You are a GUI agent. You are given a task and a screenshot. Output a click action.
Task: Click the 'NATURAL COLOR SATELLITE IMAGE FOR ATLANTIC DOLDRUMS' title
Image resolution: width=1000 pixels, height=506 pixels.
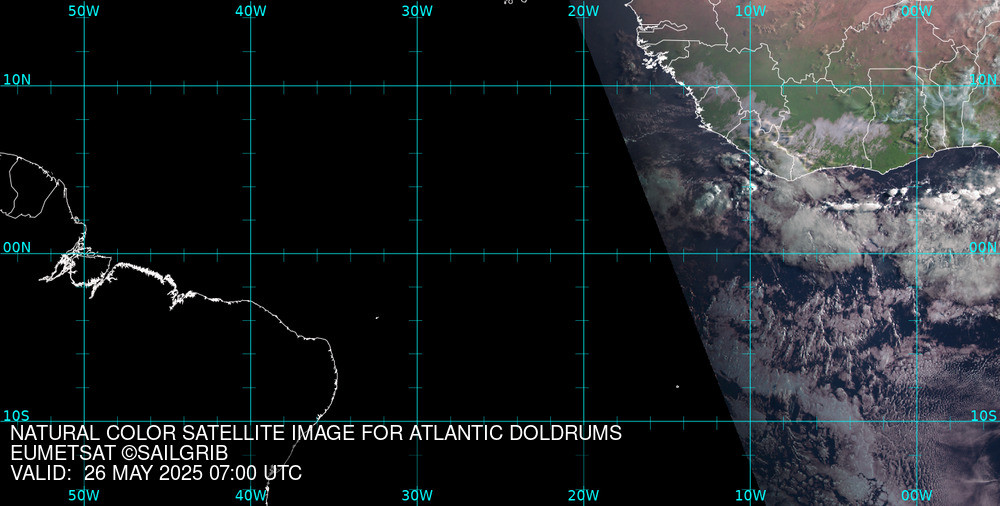316,433
